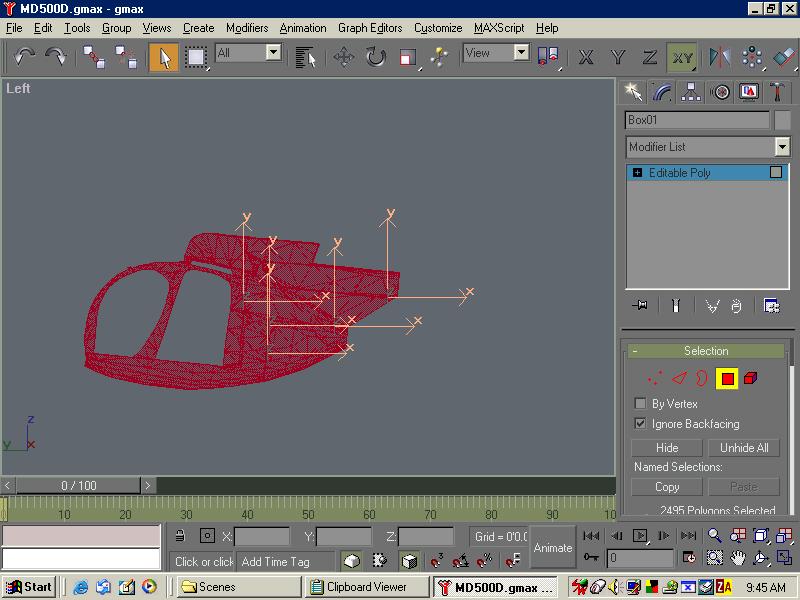Open the Hierarchy command panel tab
This screenshot has width=800, height=600.
click(690, 92)
